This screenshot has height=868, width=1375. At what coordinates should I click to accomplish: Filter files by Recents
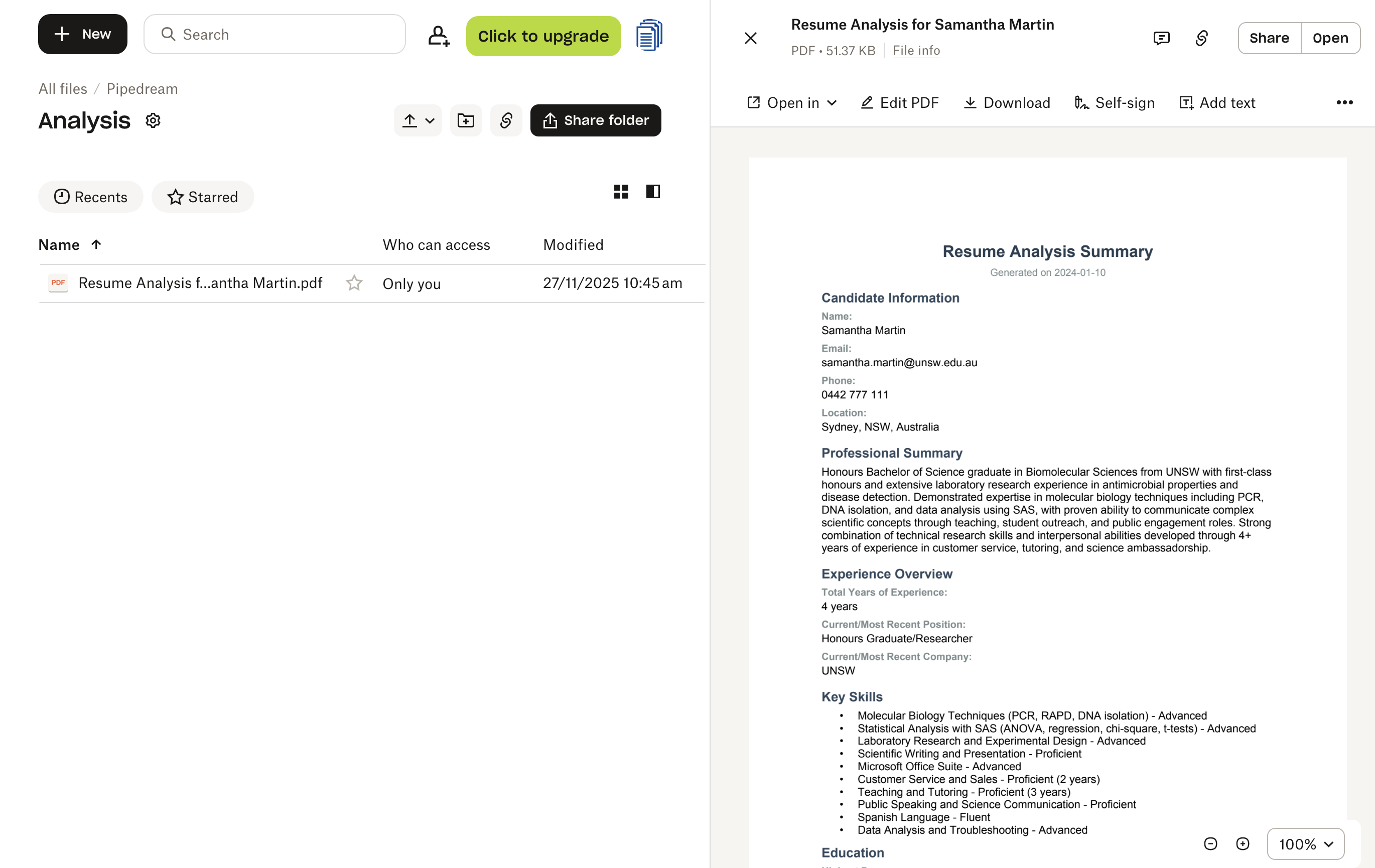point(90,197)
